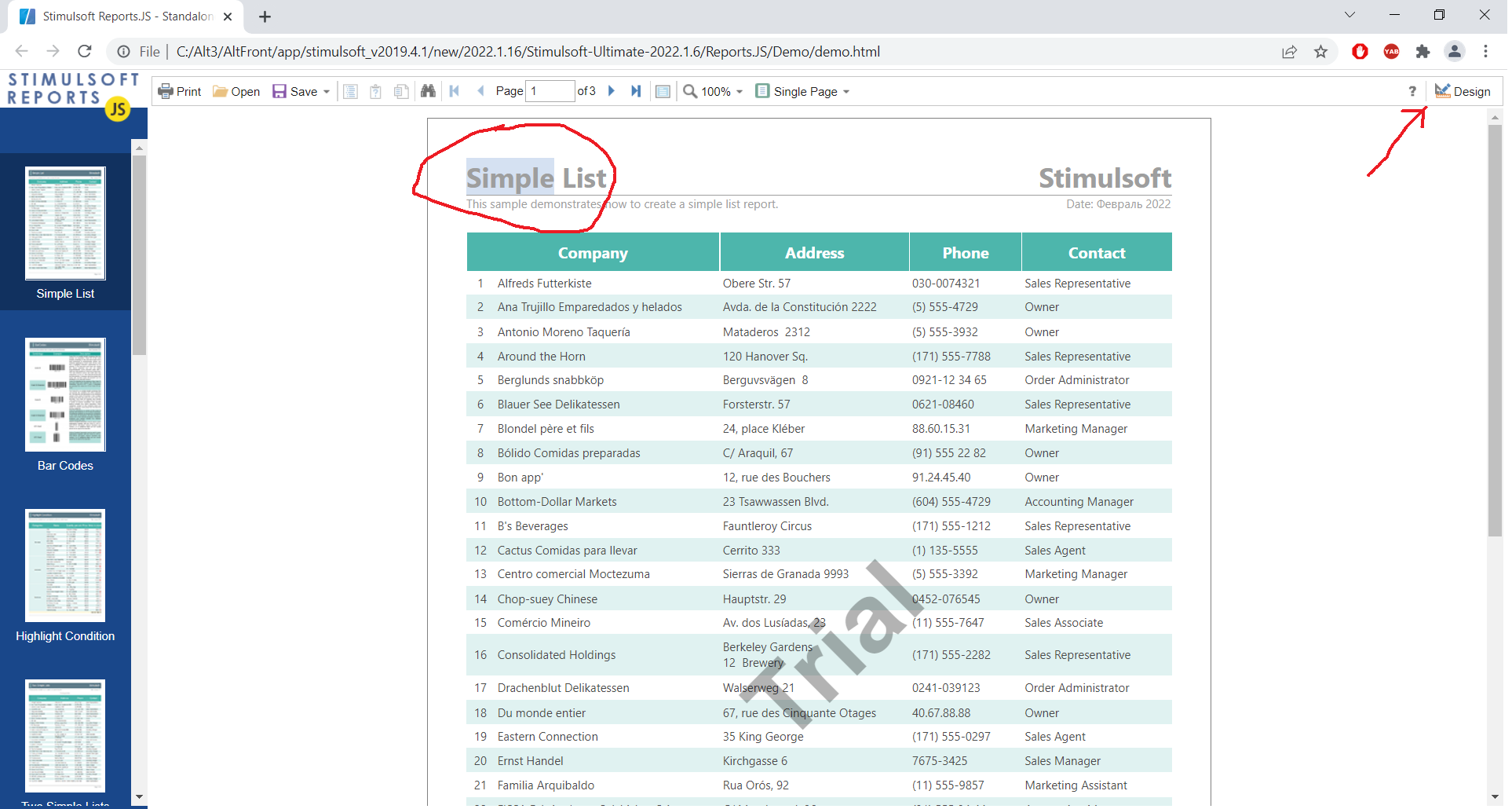This screenshot has width=1512, height=809.
Task: Open the 100% zoom dropdown
Action: click(713, 91)
